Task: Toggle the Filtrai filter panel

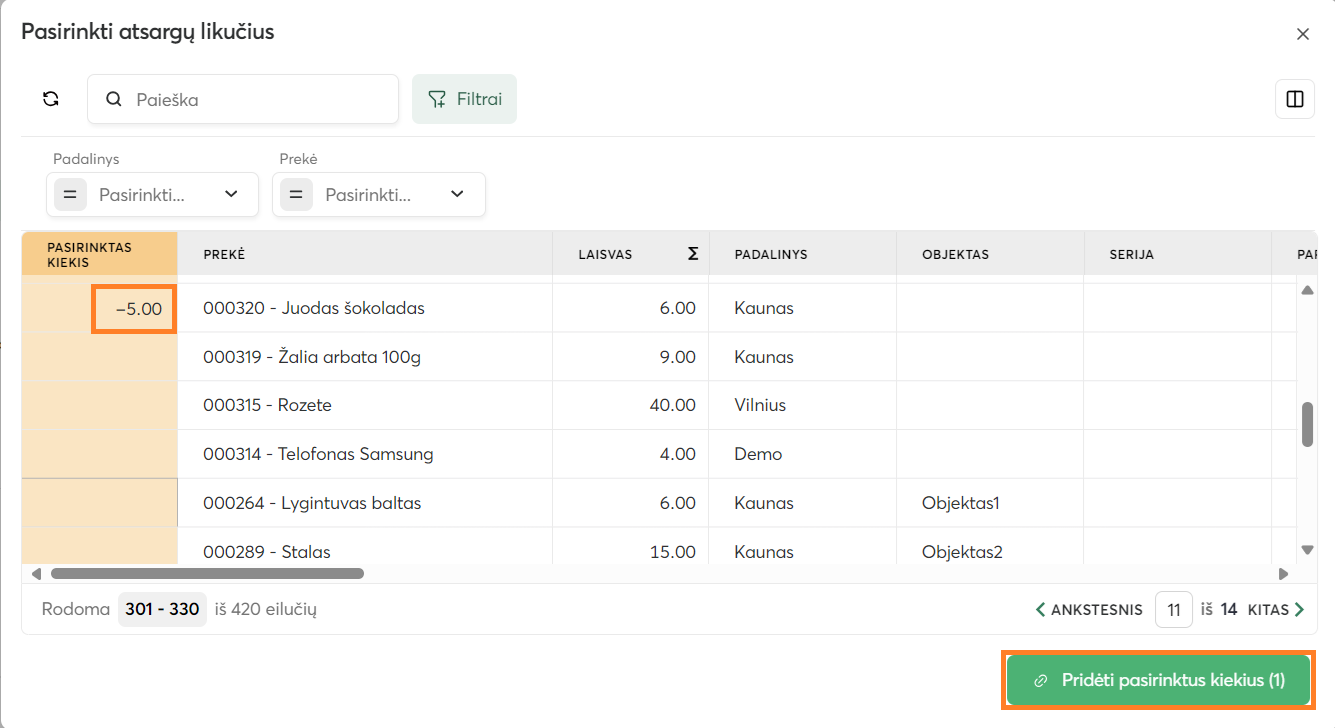Action: (464, 99)
